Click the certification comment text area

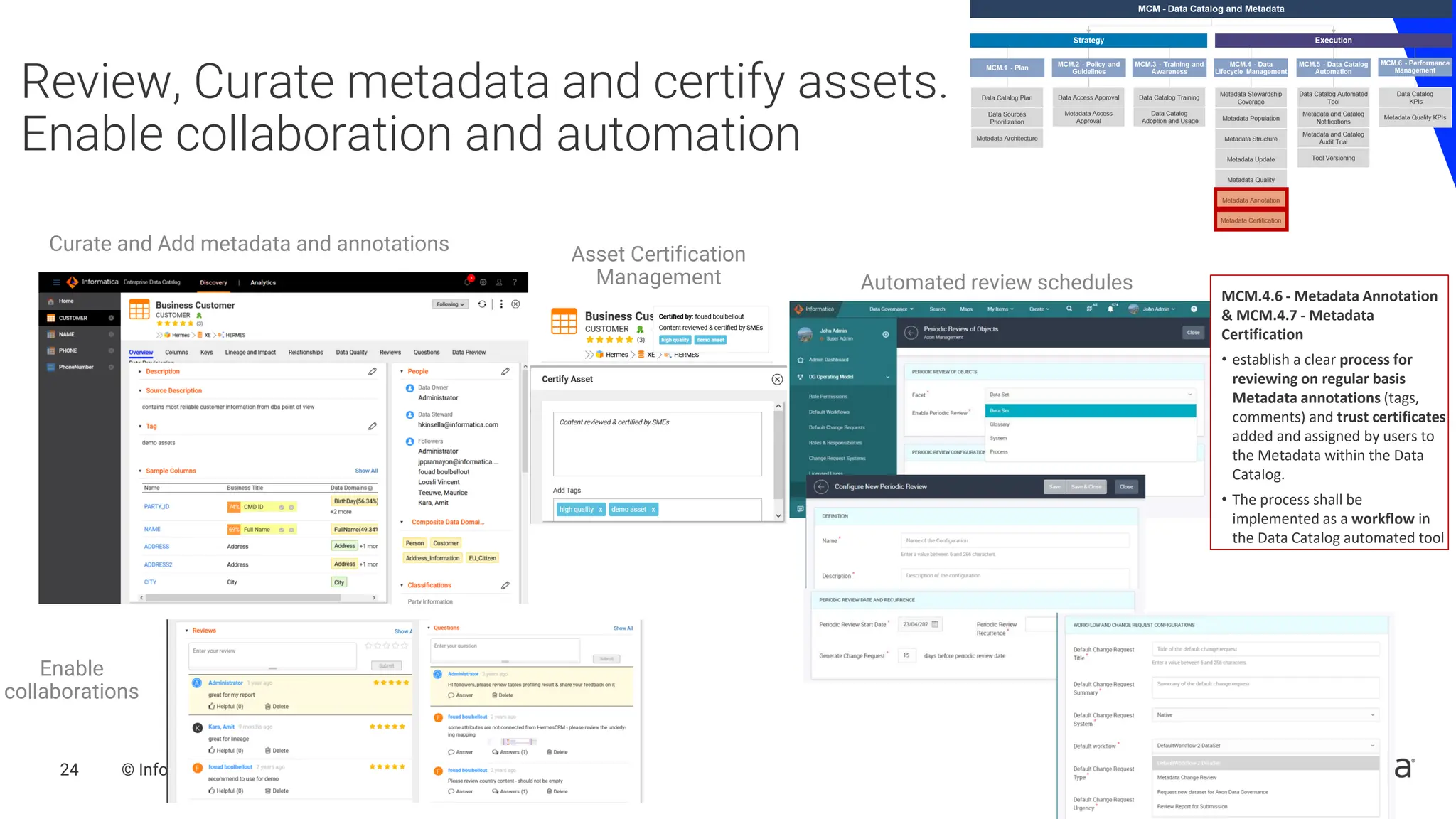658,444
